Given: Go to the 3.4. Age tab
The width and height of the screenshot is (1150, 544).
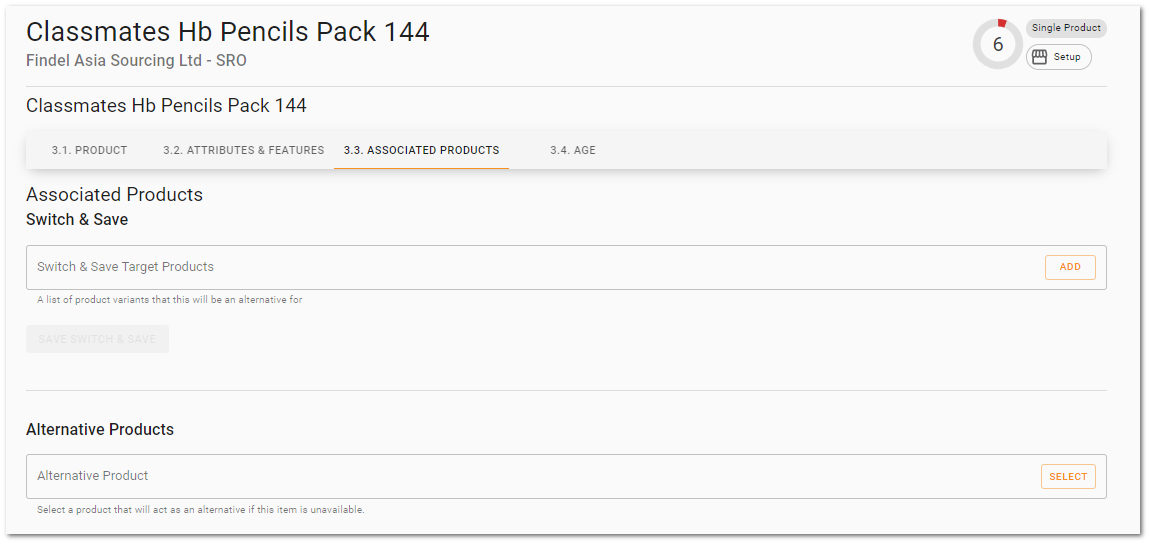Looking at the screenshot, I should pyautogui.click(x=573, y=150).
